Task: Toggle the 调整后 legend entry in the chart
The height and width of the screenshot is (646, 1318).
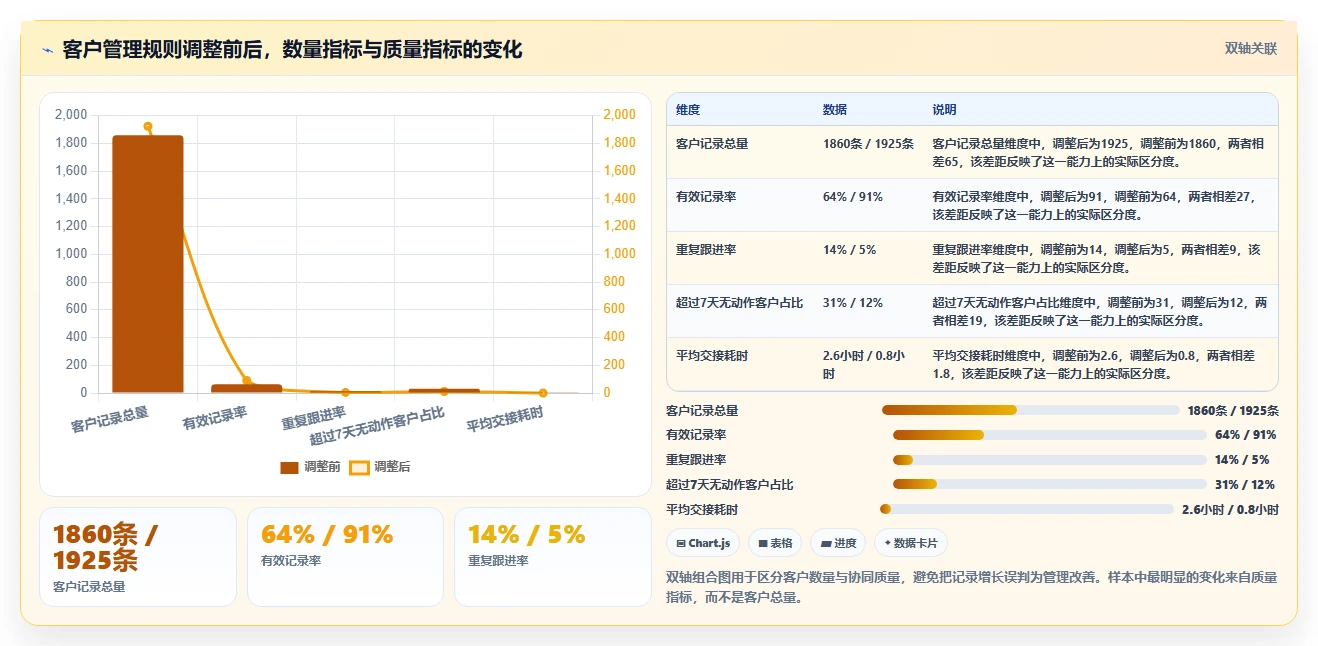Action: [380, 467]
